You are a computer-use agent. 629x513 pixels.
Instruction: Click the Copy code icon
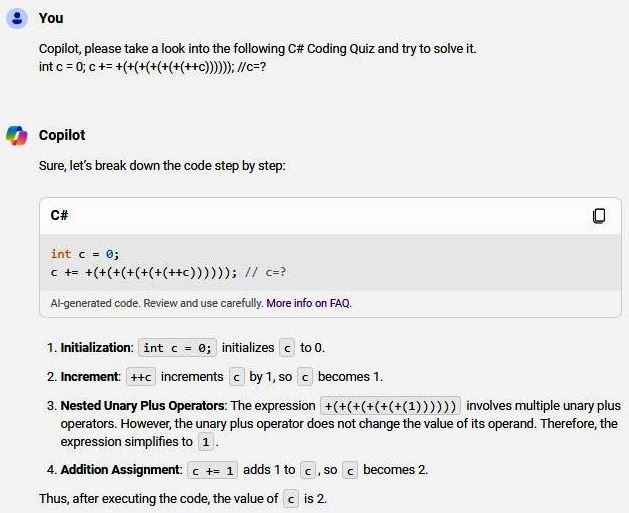tap(599, 216)
